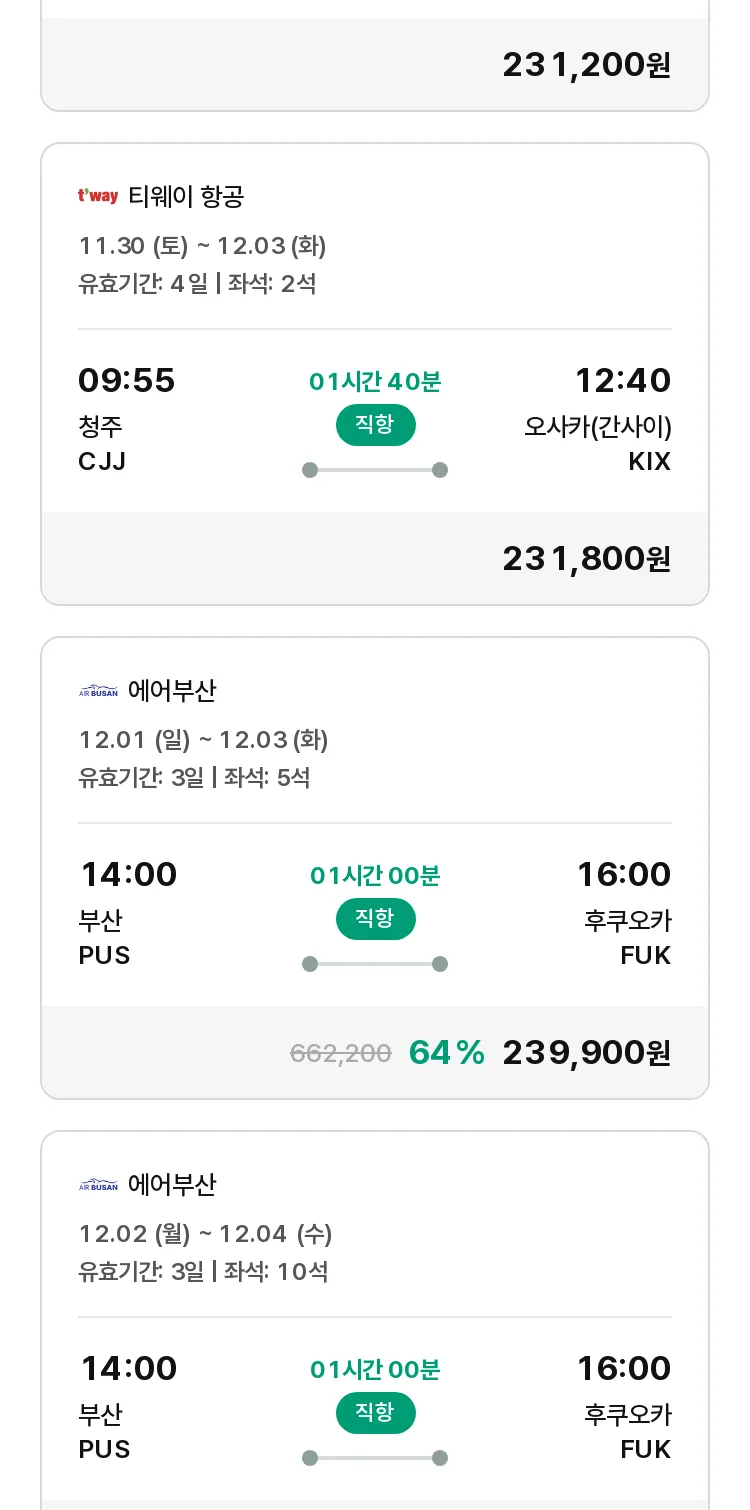This screenshot has height=1510, width=750.
Task: Click 오사카(간사이) arrival destination
Action: (597, 427)
